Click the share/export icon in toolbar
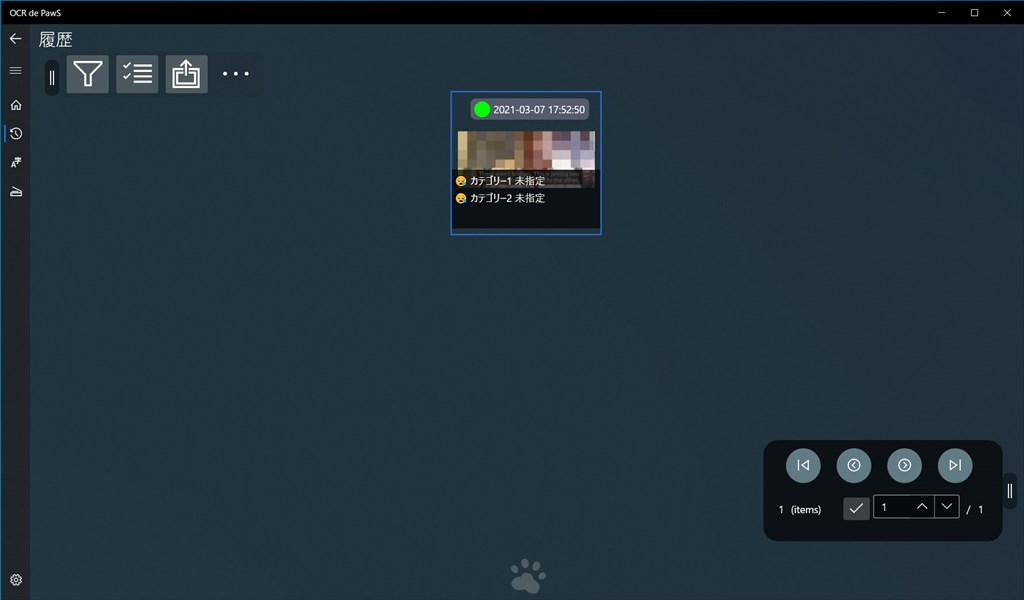The width and height of the screenshot is (1024, 600). [x=186, y=74]
